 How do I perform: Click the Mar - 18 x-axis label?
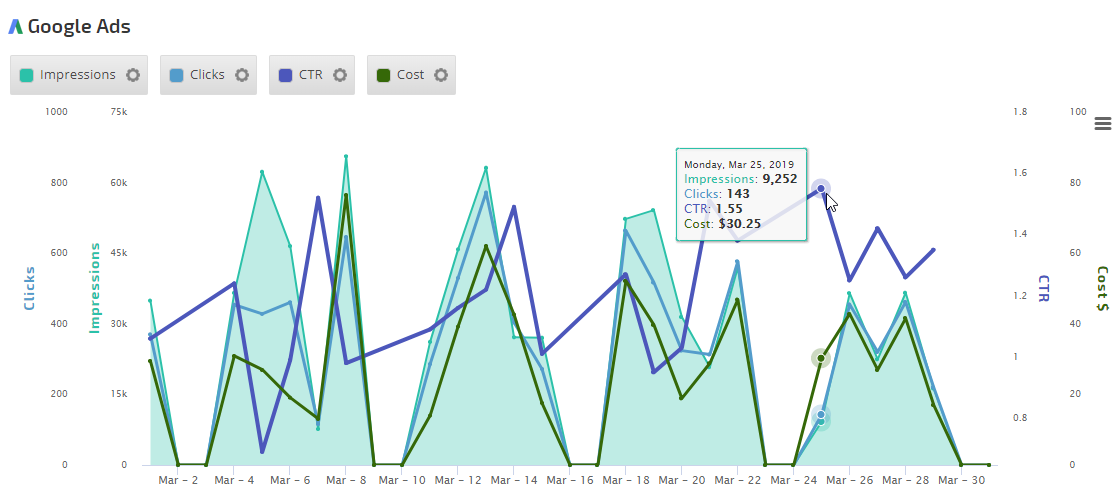(x=625, y=481)
